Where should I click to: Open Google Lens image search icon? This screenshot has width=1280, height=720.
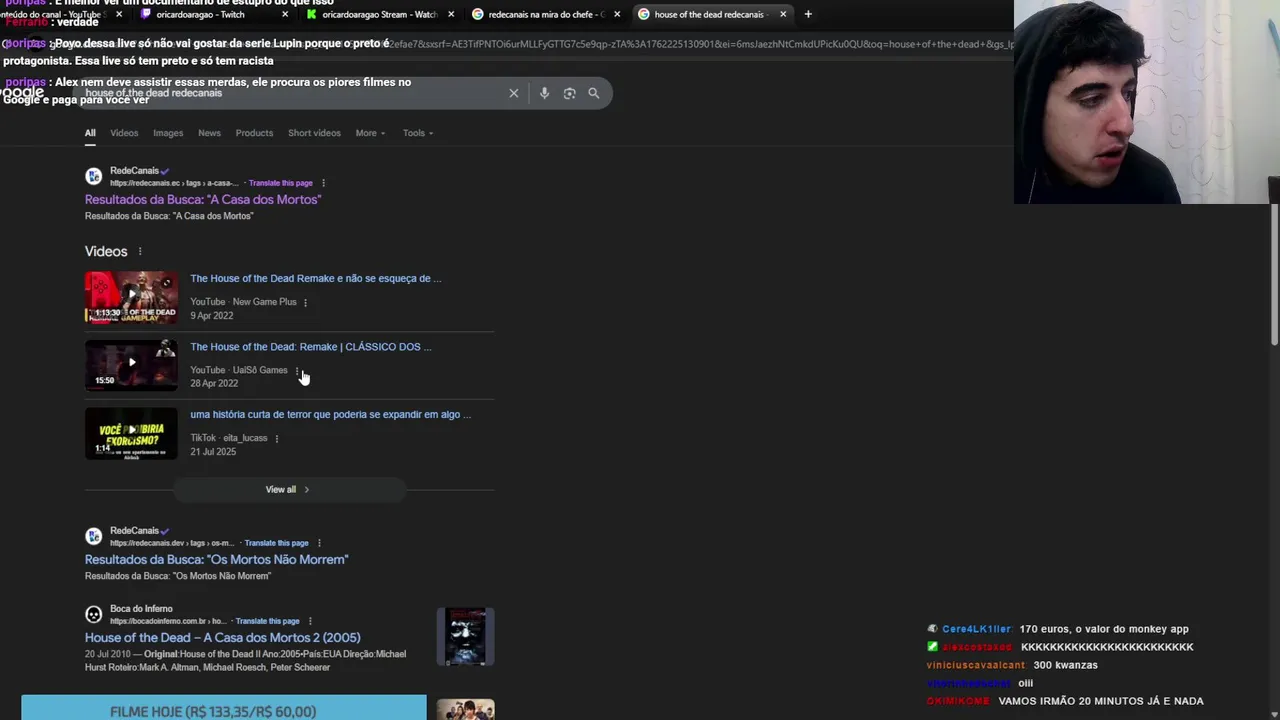(x=569, y=93)
